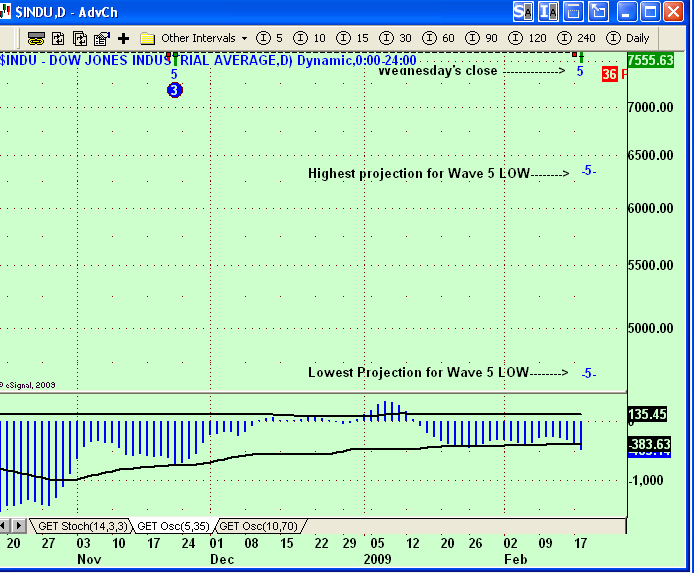Click the window calendar title bar icon
This screenshot has height=573, width=694.
pyautogui.click(x=573, y=12)
